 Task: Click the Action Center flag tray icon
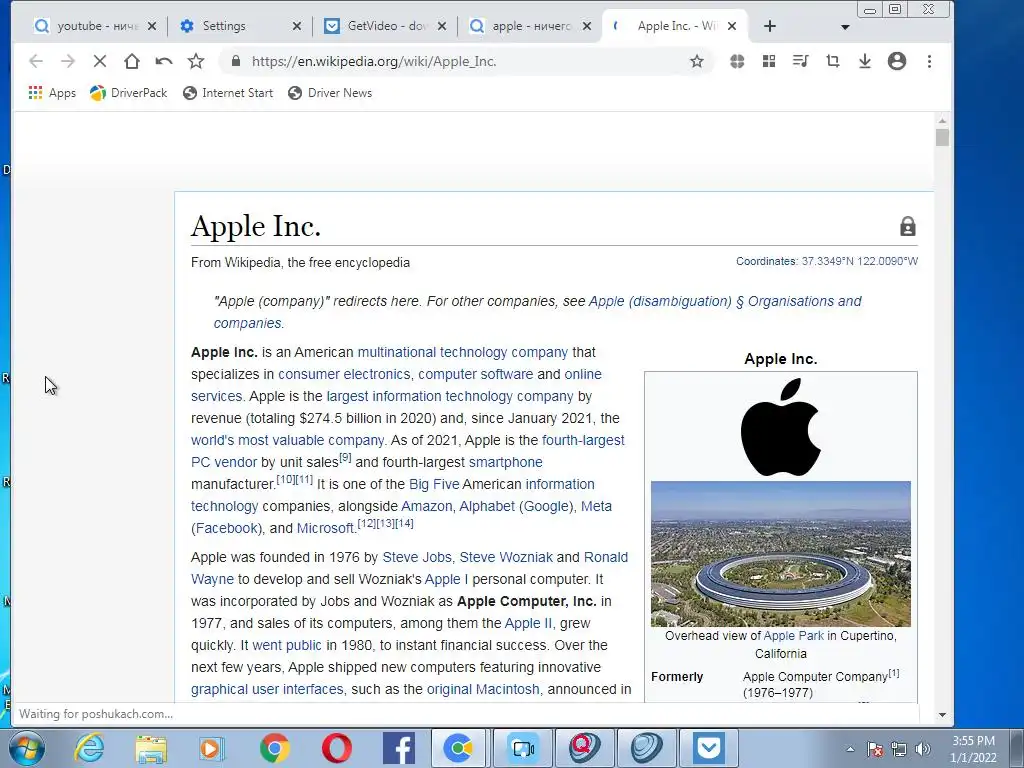tap(874, 749)
